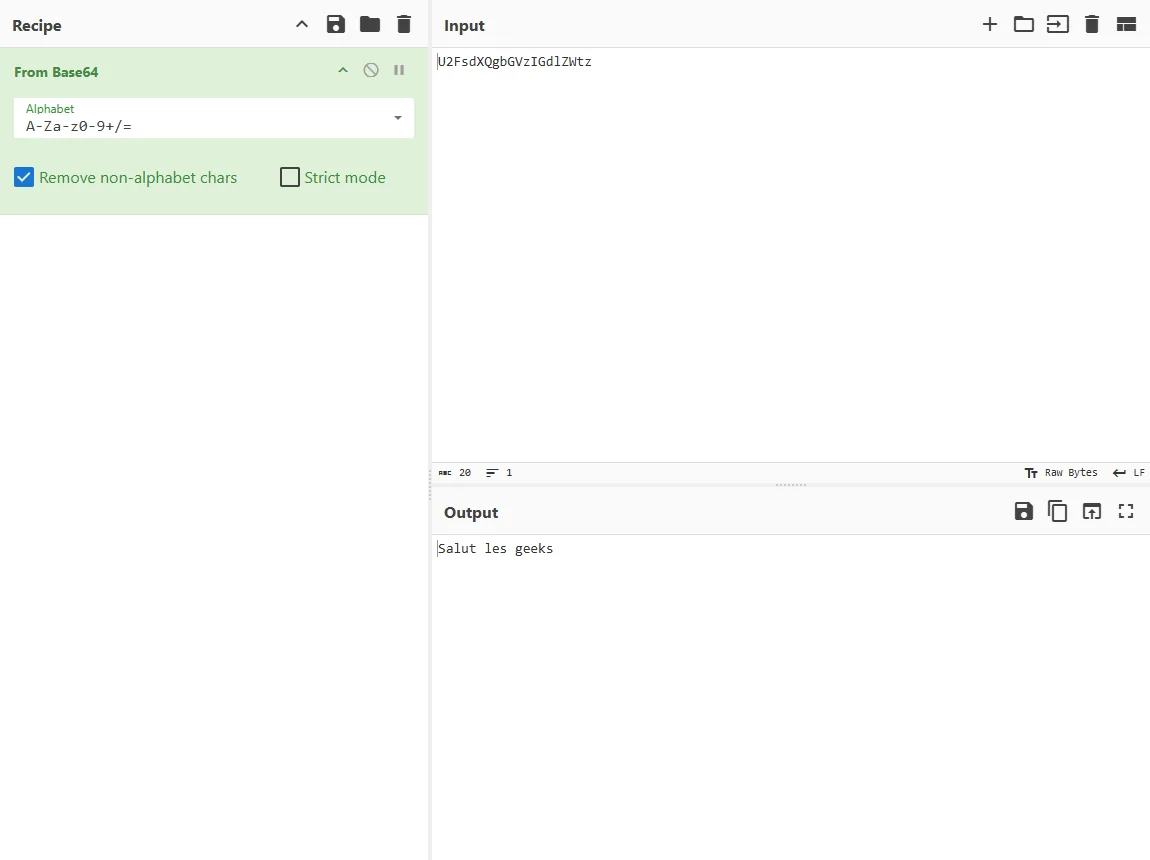
Task: Save output to file
Action: coord(1024,511)
